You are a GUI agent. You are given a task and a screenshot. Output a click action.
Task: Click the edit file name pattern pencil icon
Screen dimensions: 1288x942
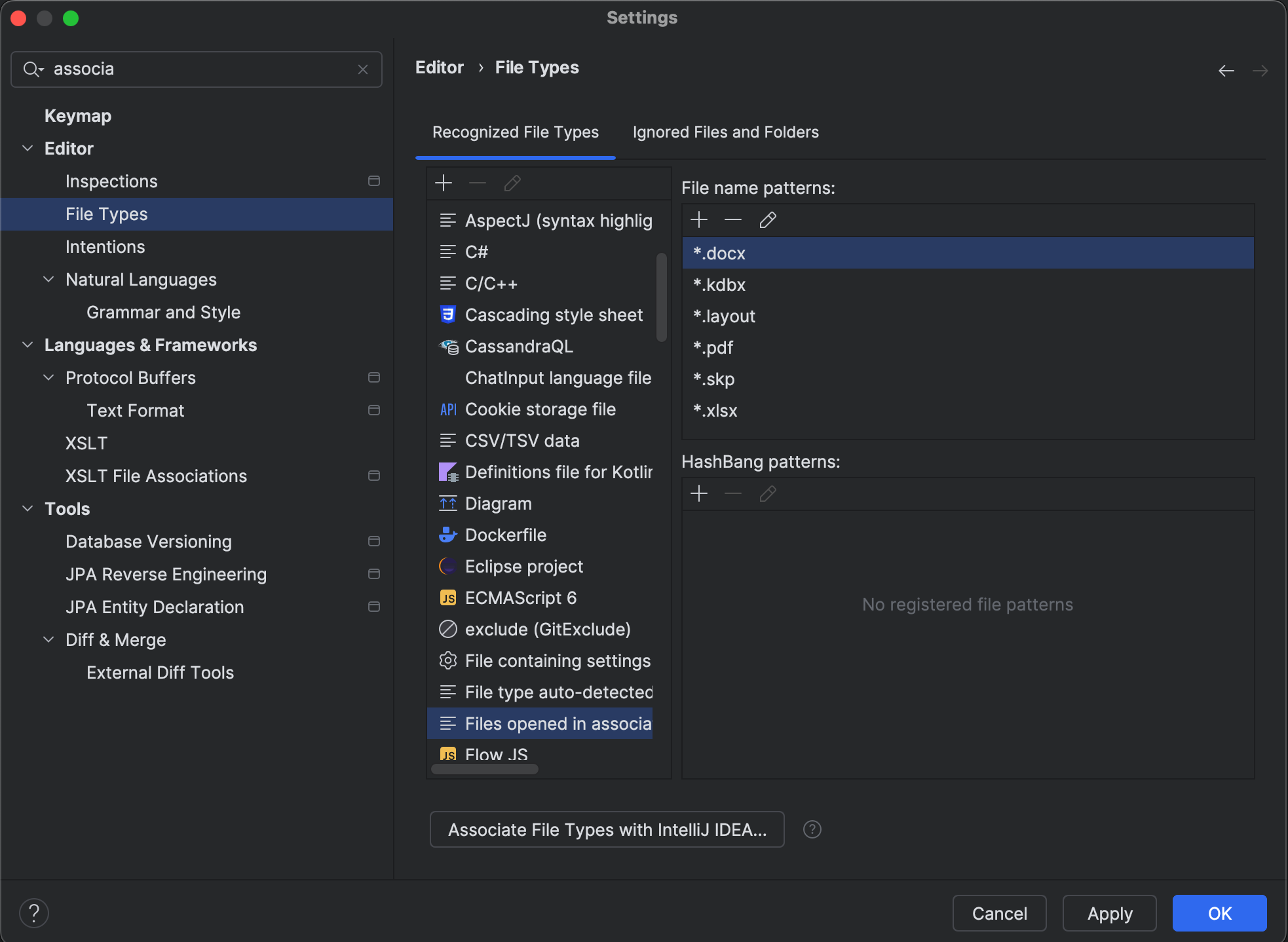coord(768,220)
